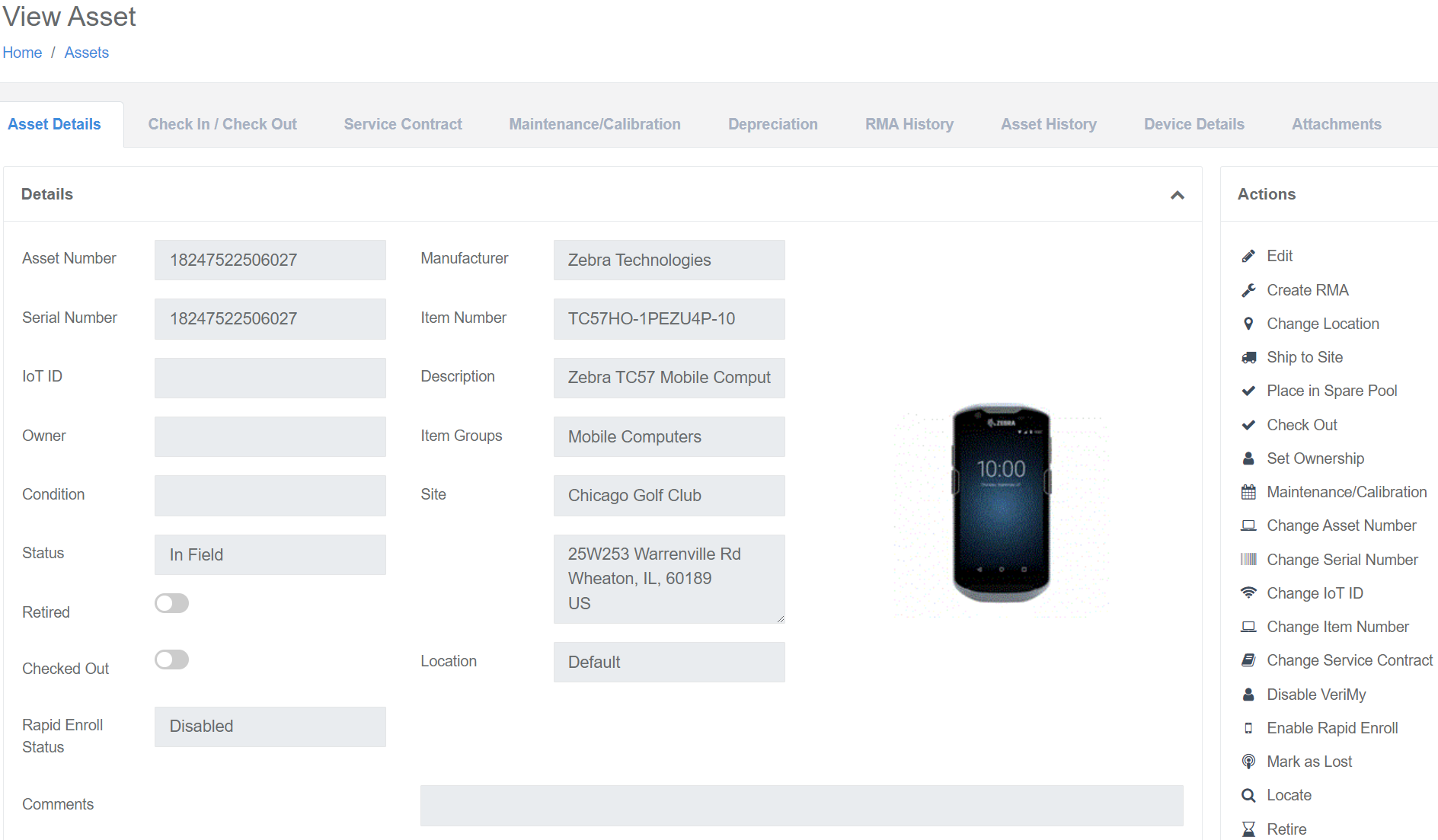Image resolution: width=1438 pixels, height=840 pixels.
Task: Toggle the Retired switch
Action: (x=171, y=603)
